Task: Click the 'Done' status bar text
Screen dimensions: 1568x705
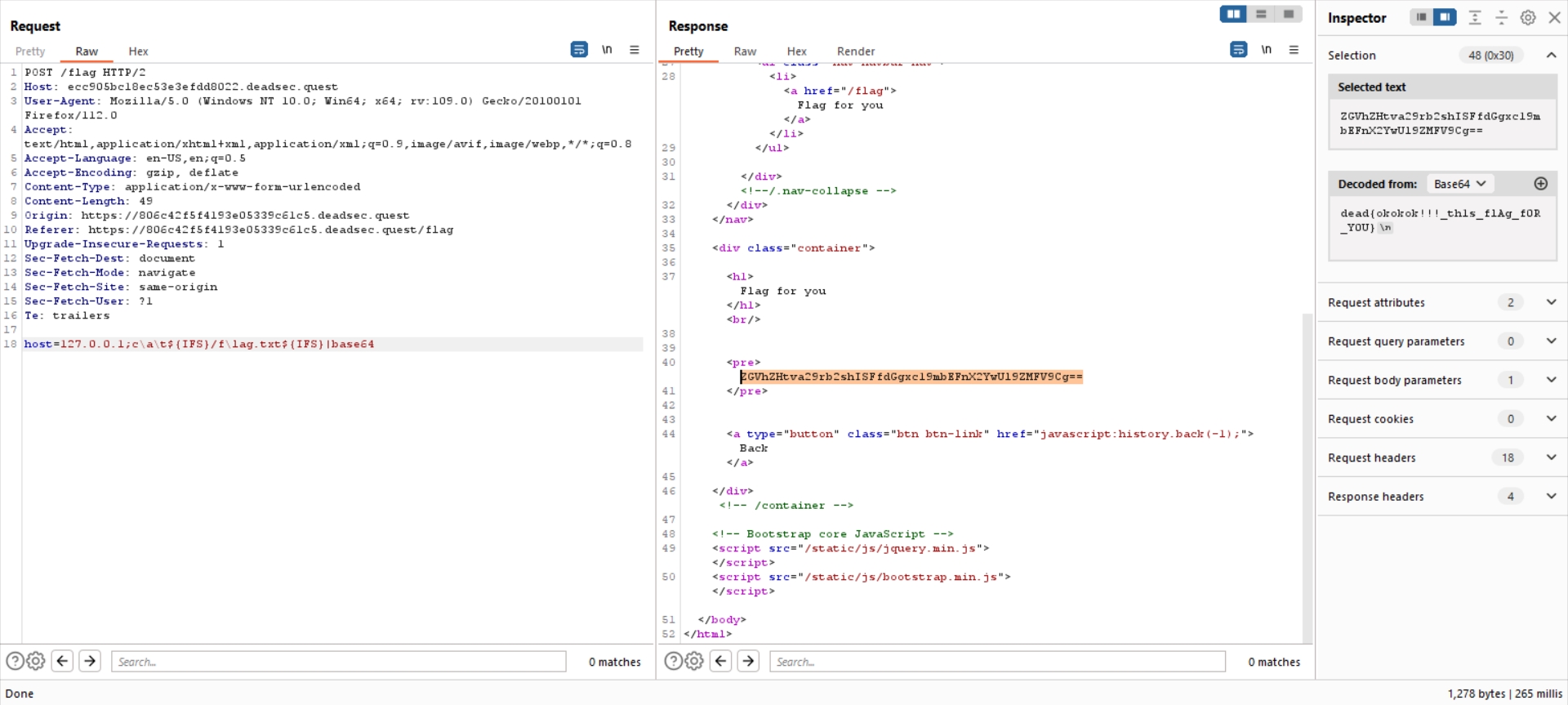Action: pyautogui.click(x=20, y=694)
